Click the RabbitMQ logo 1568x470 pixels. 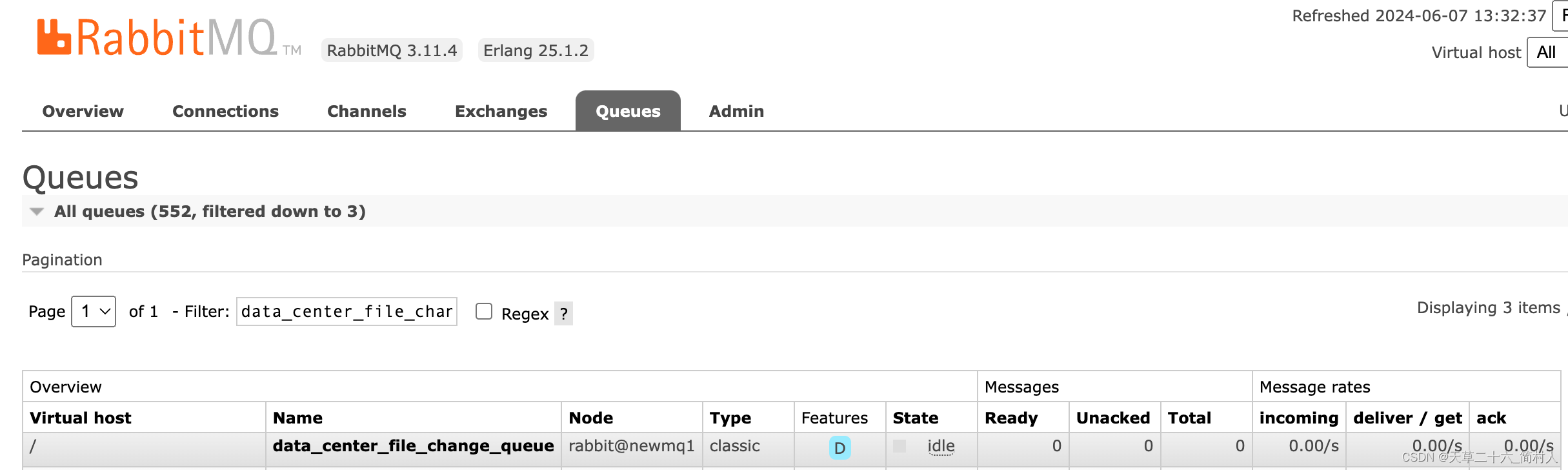tap(169, 37)
